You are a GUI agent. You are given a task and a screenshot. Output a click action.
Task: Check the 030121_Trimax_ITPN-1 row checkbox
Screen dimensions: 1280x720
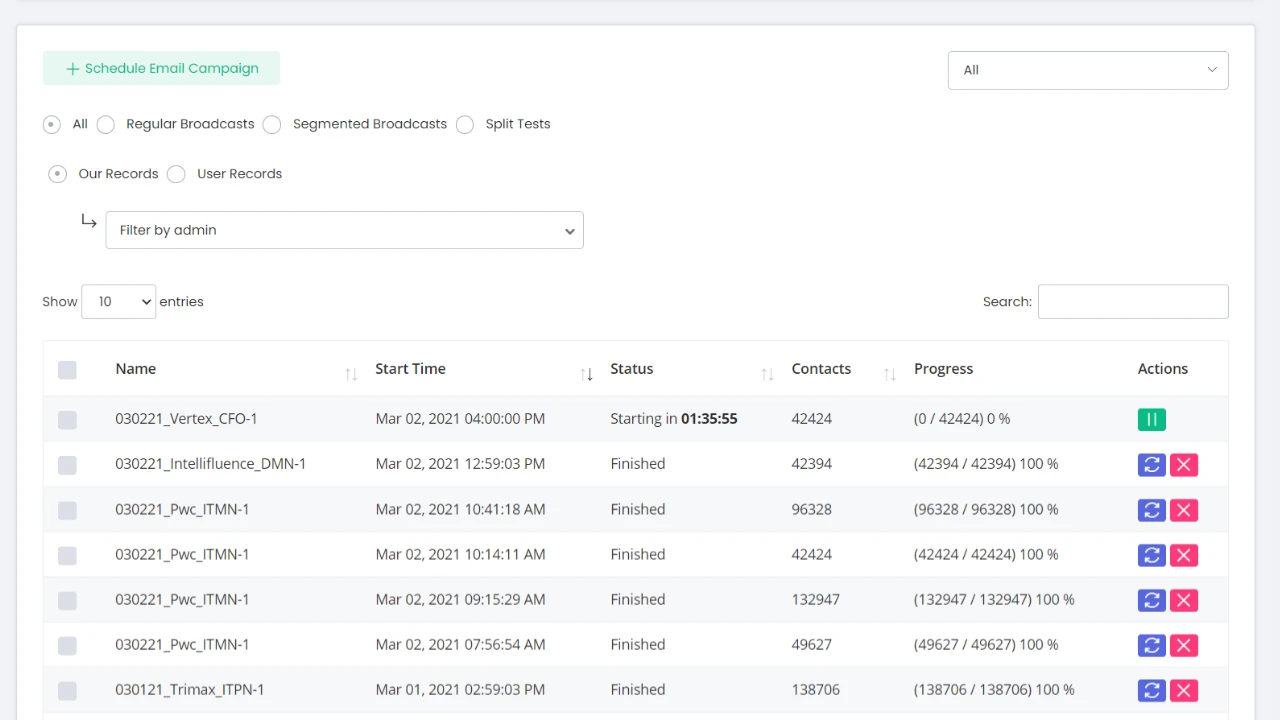point(67,690)
